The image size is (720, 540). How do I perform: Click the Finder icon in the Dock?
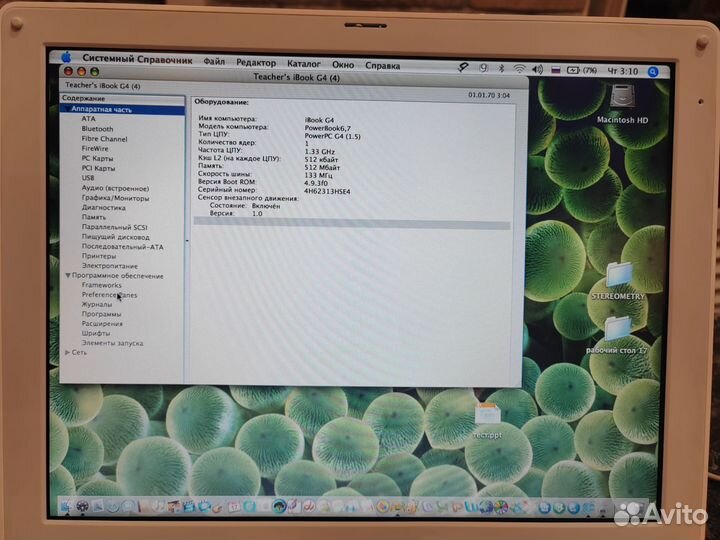pos(66,507)
